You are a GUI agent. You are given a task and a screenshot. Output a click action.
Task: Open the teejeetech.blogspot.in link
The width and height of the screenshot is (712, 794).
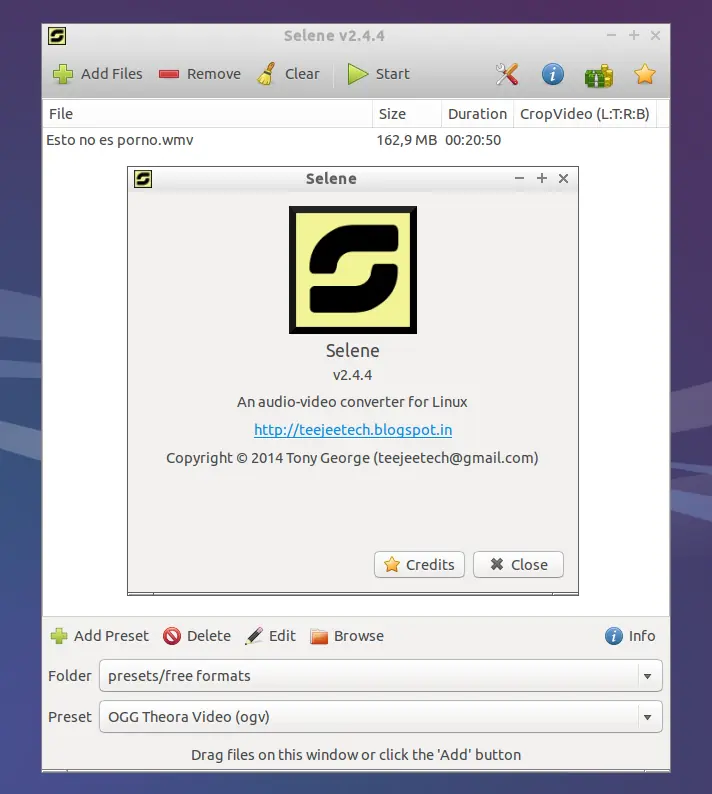coord(353,430)
